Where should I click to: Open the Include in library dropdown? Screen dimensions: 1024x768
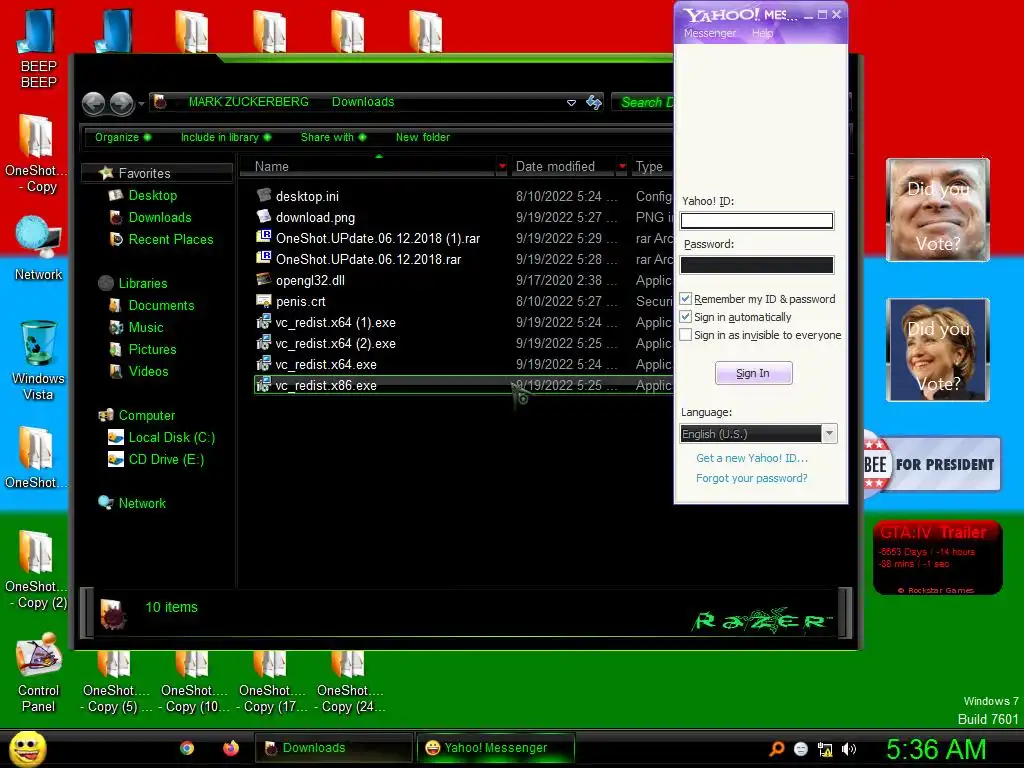pos(225,137)
